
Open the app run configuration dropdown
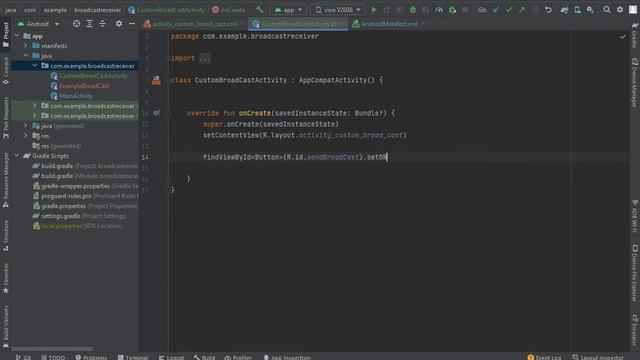(x=288, y=9)
